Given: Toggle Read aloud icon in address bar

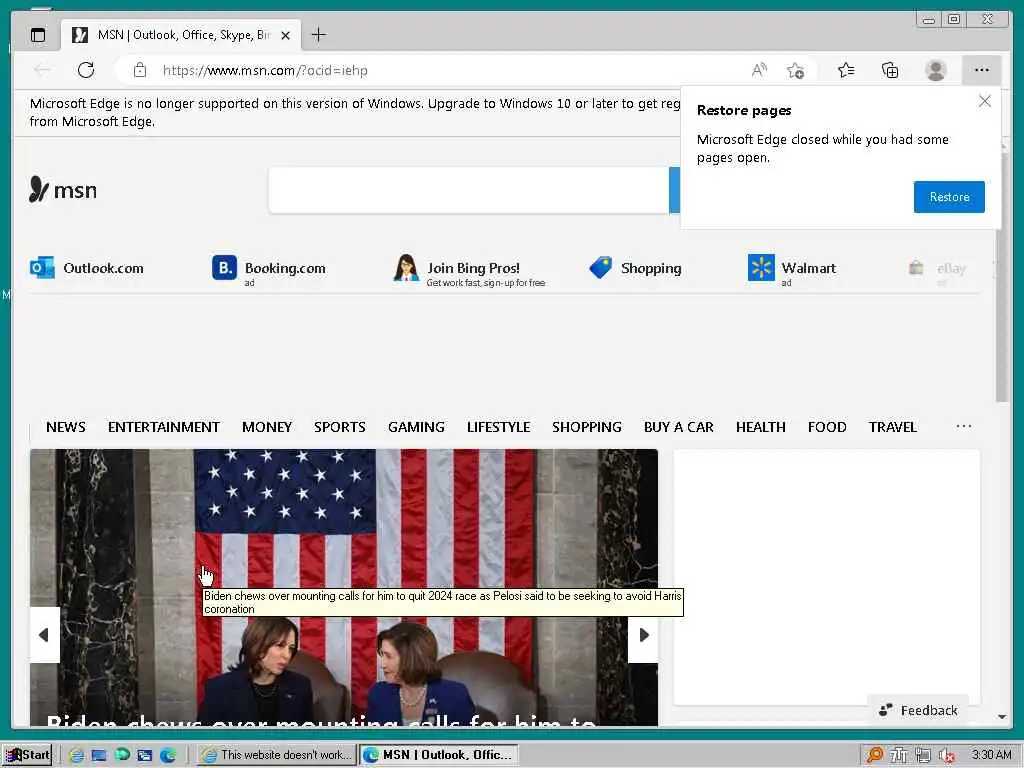Looking at the screenshot, I should 759,70.
